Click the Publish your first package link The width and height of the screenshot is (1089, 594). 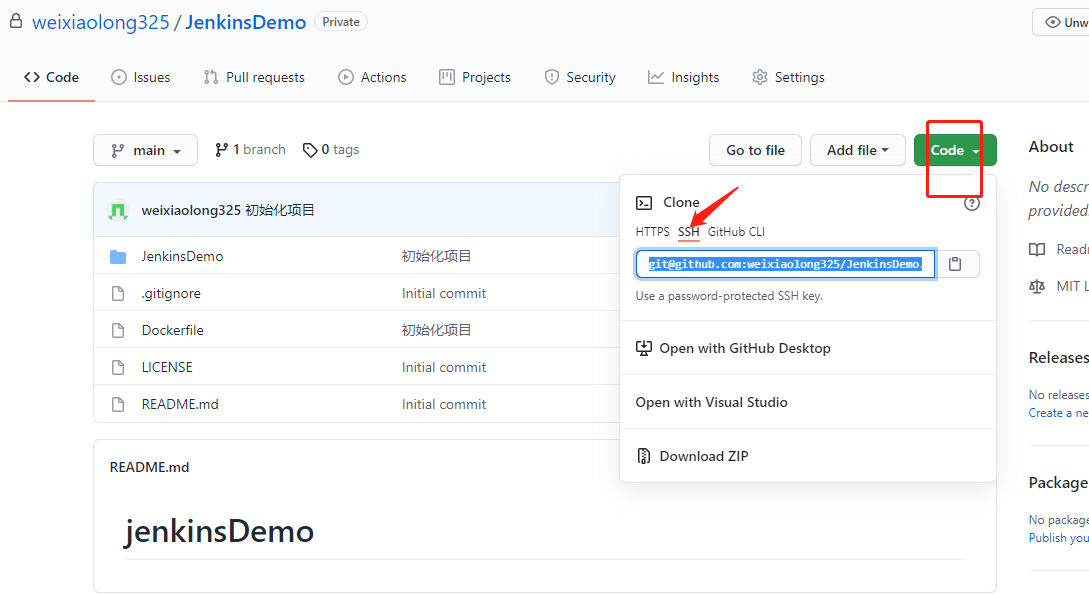[x=1058, y=538]
